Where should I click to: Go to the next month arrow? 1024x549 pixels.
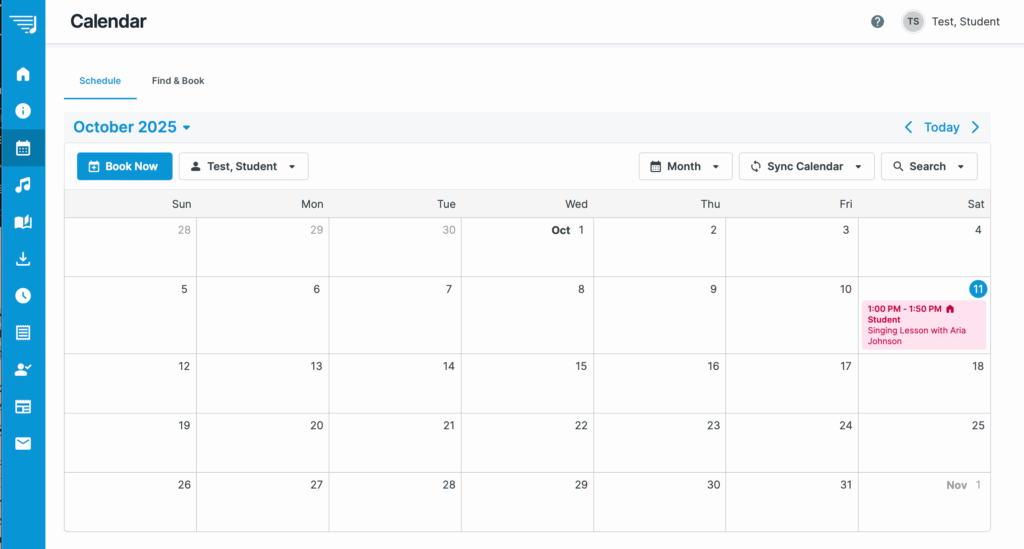tap(975, 127)
